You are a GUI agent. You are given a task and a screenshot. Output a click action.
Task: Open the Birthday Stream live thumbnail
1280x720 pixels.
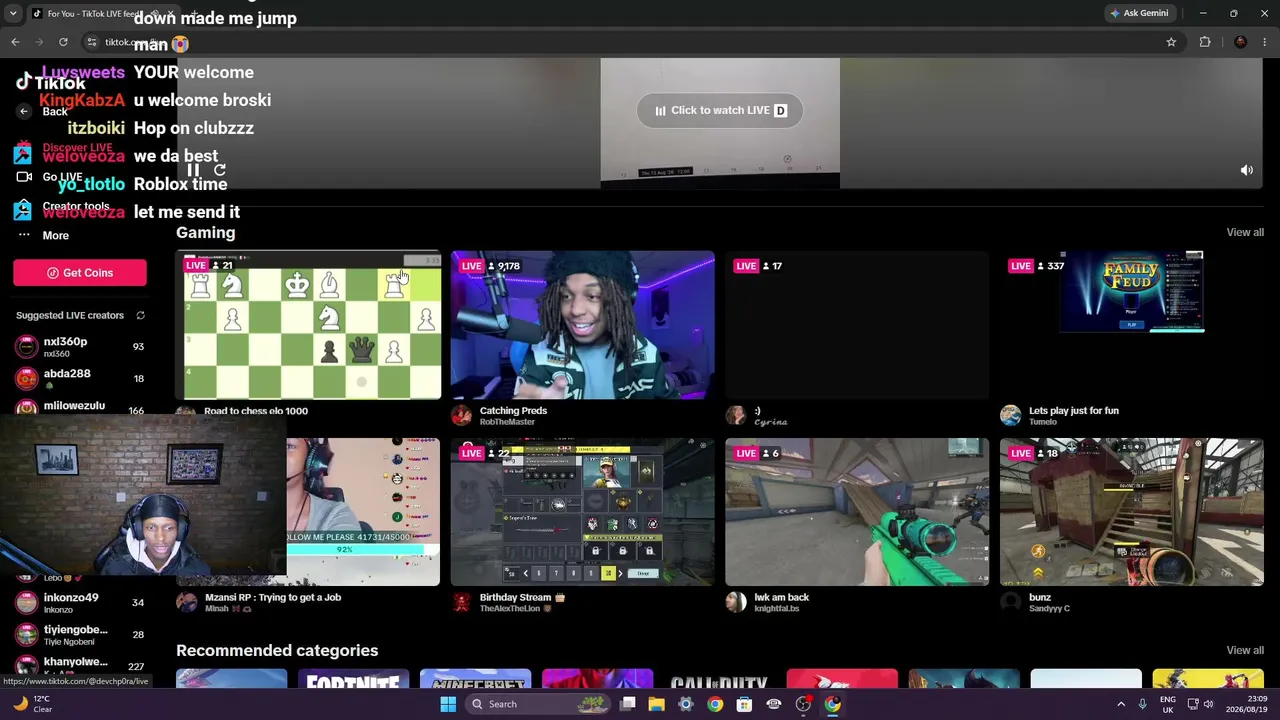[x=583, y=512]
